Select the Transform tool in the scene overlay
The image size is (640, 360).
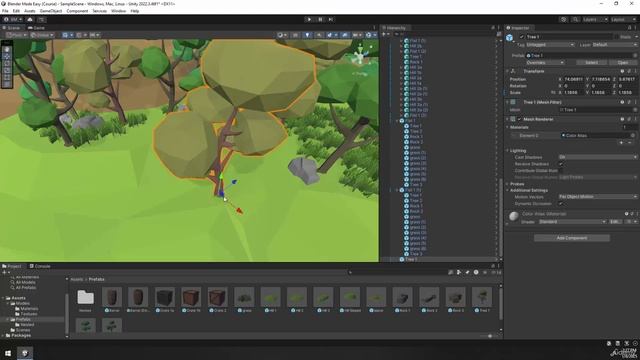pos(7,84)
